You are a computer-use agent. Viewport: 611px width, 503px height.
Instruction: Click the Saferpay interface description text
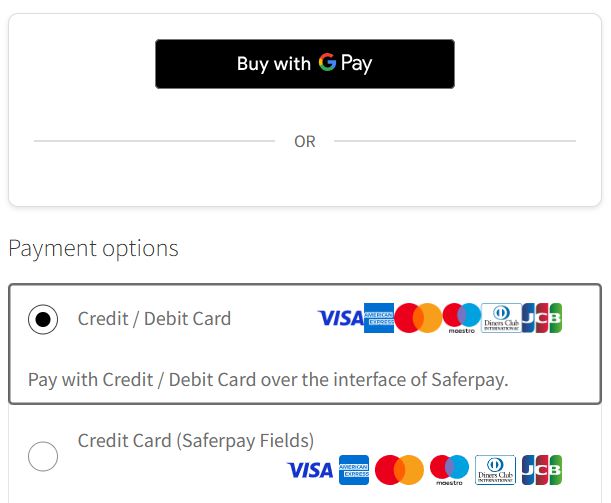click(x=268, y=380)
